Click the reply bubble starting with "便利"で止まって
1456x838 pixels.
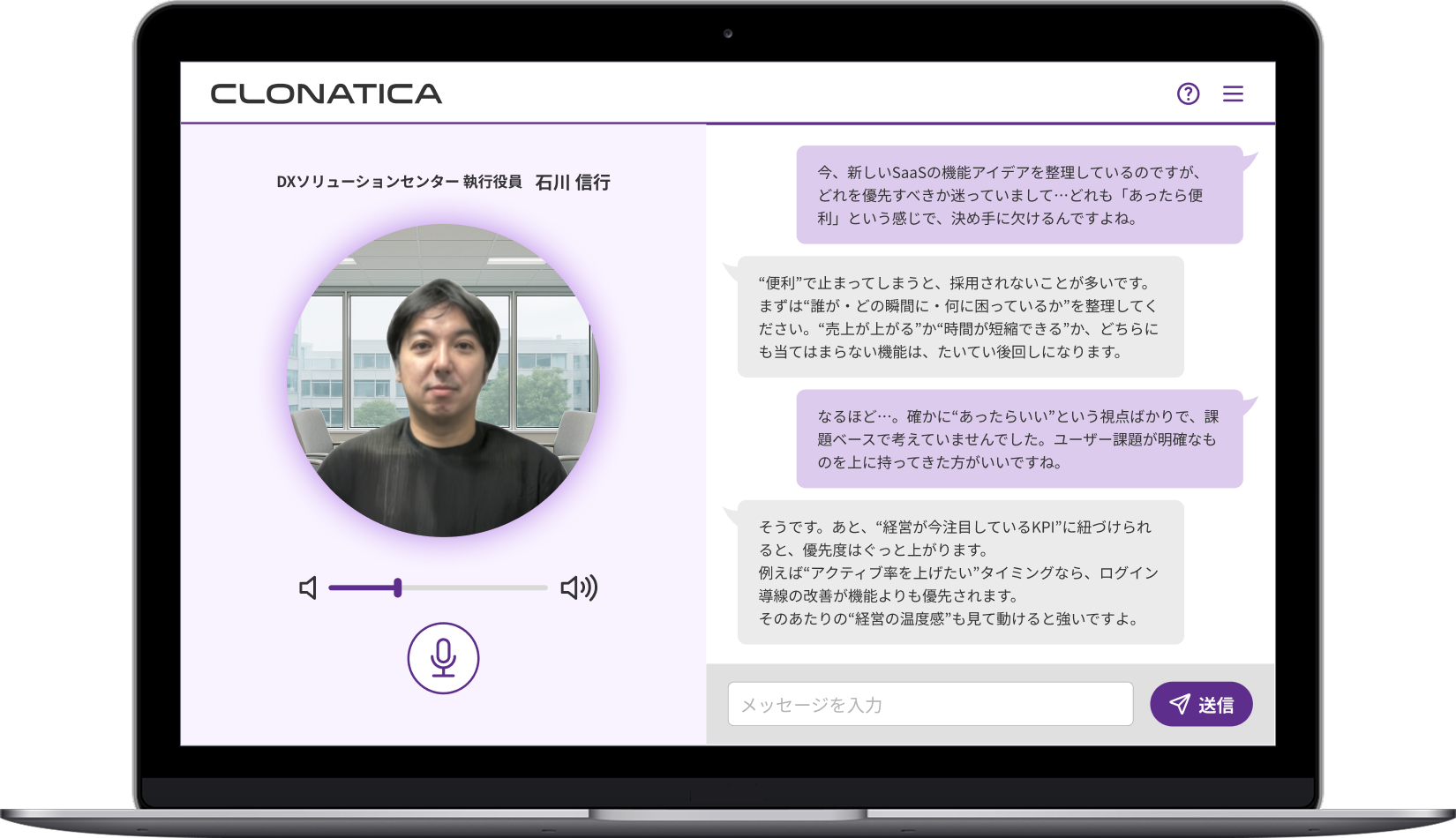[960, 317]
